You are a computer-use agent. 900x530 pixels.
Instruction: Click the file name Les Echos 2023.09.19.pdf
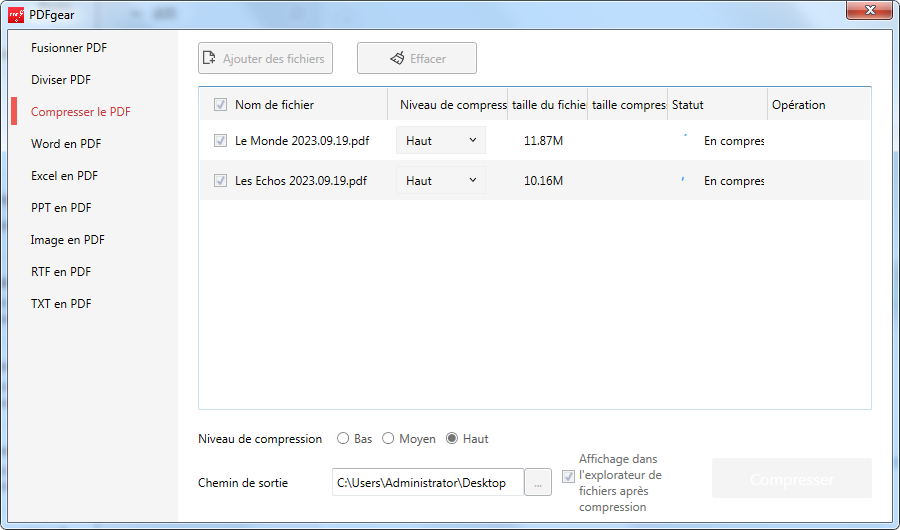point(301,181)
